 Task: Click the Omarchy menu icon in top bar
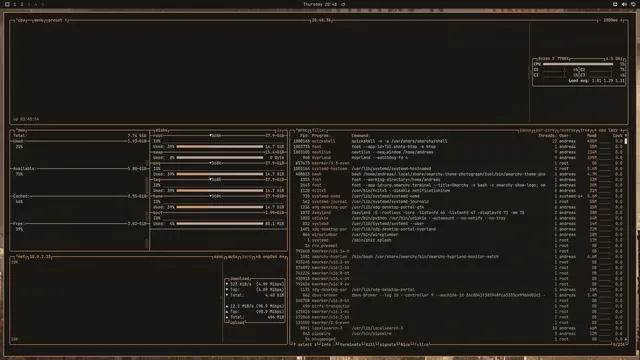[x=7, y=4]
